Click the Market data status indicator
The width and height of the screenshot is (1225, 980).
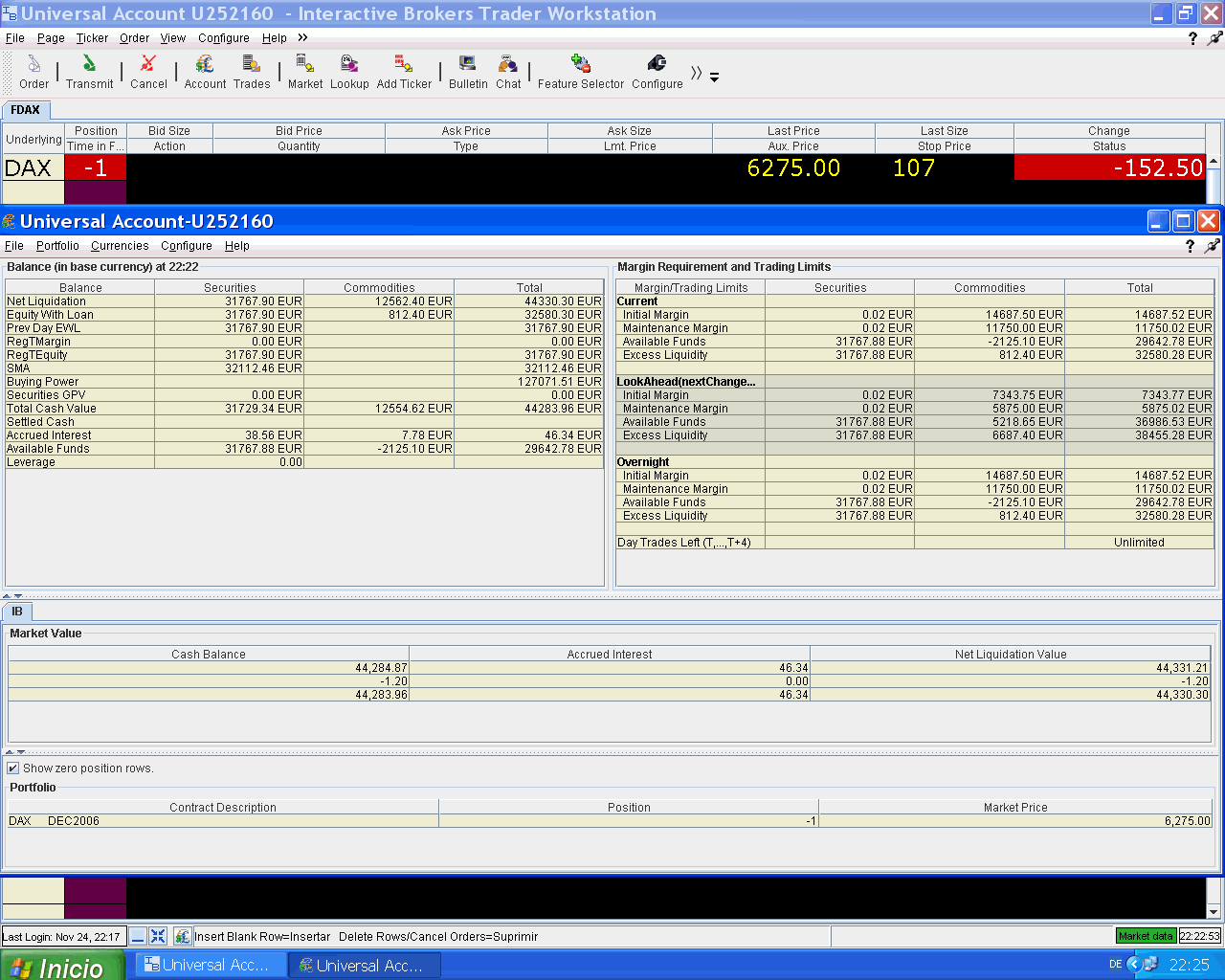point(1146,936)
